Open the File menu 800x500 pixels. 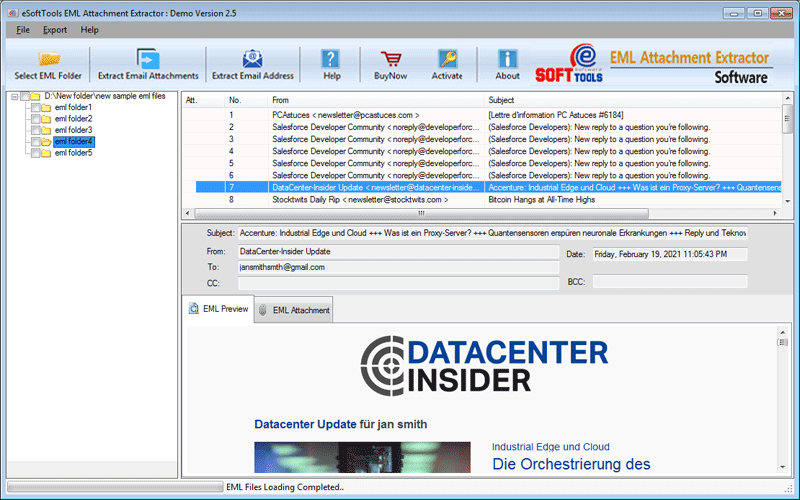pyautogui.click(x=23, y=30)
